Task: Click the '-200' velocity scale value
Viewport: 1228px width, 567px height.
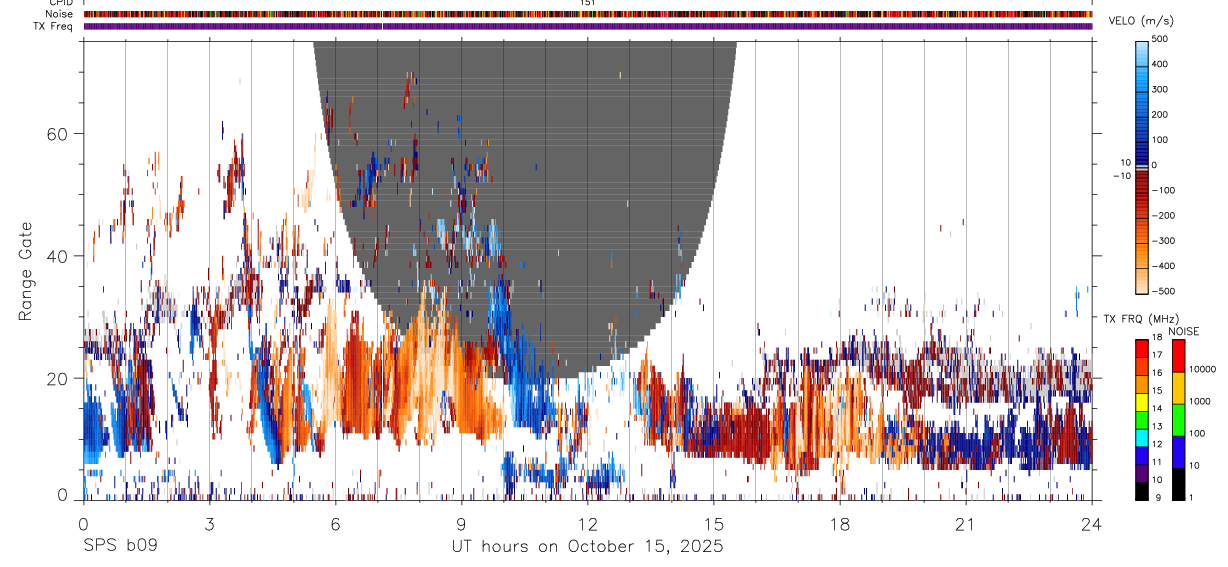Action: coord(1162,216)
